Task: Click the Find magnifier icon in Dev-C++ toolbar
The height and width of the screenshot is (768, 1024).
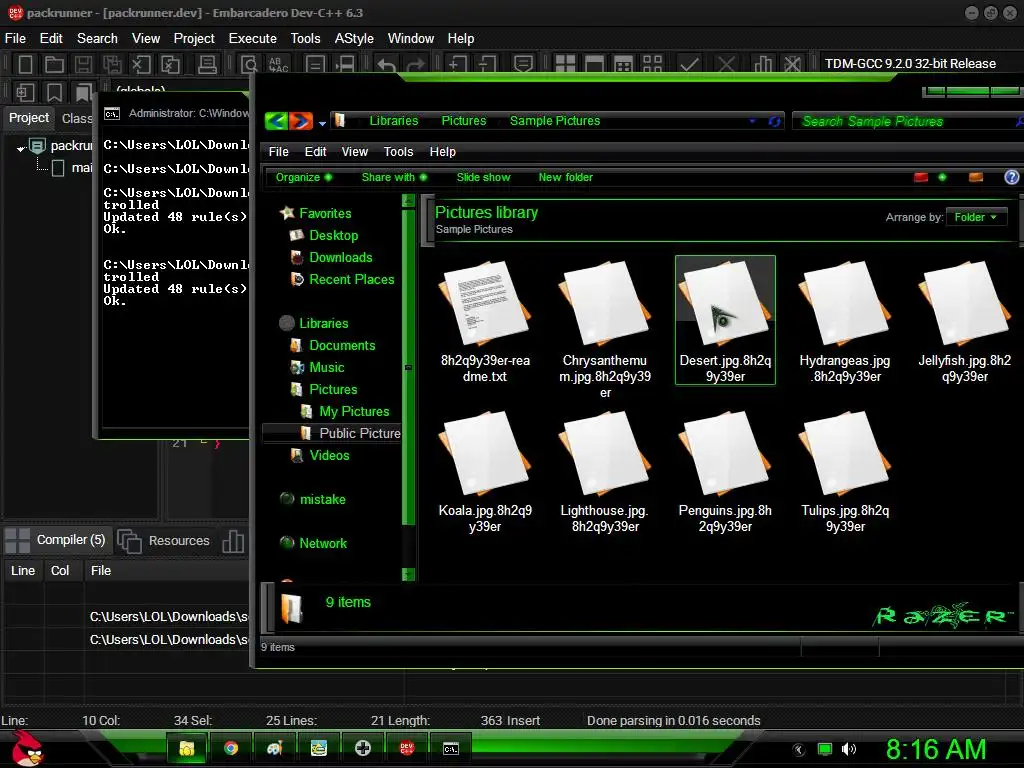Action: tap(249, 64)
